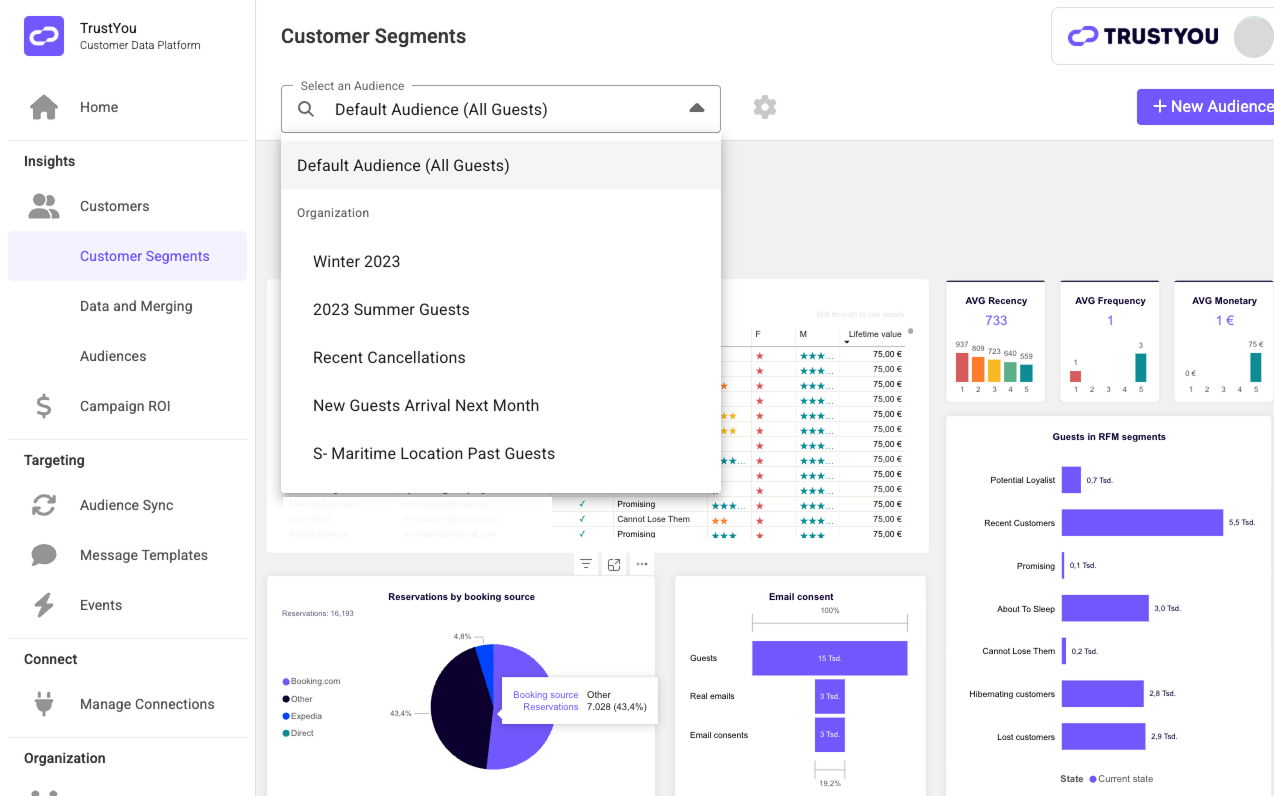
Task: Click the Audience Sync refresh icon
Action: coord(44,505)
